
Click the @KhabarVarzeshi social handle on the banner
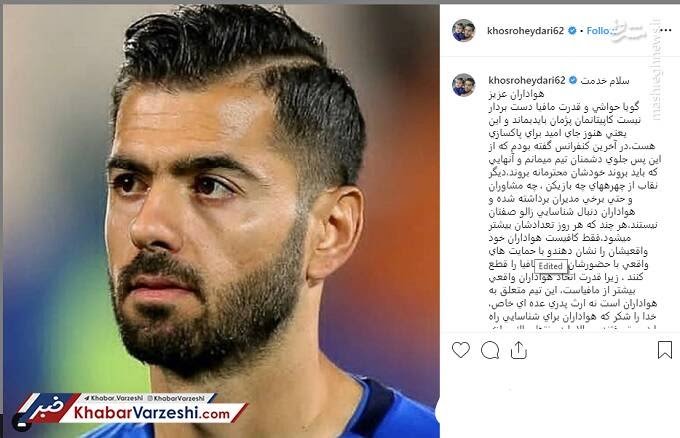point(176,398)
